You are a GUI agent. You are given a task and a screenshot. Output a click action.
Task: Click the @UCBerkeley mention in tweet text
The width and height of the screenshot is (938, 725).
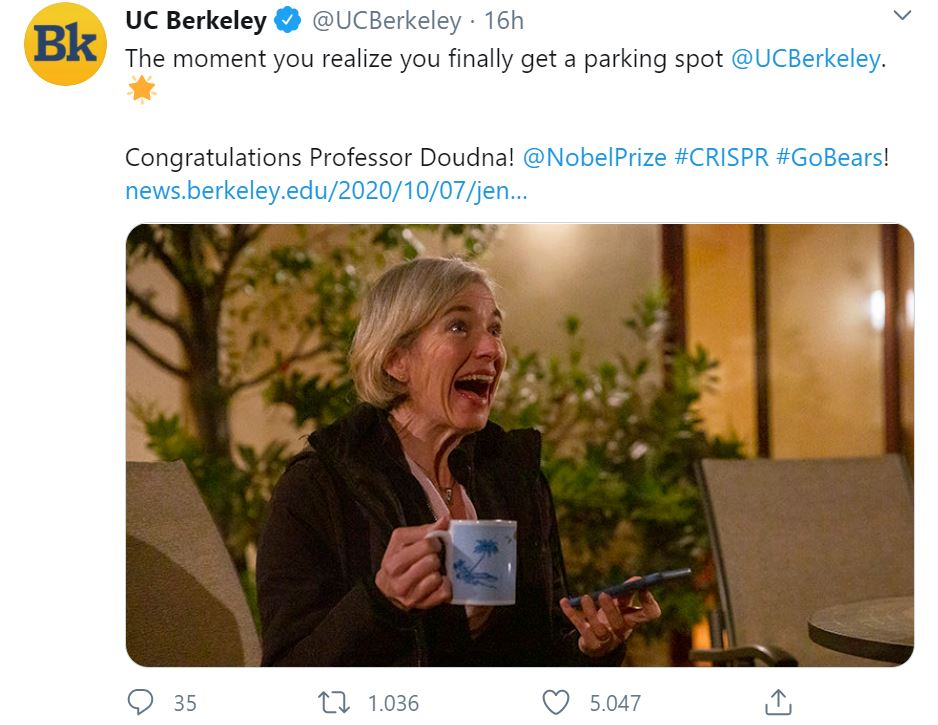806,59
